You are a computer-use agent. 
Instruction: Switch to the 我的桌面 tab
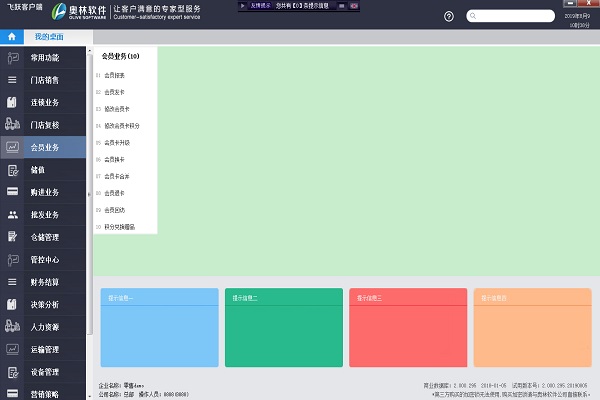tap(47, 36)
